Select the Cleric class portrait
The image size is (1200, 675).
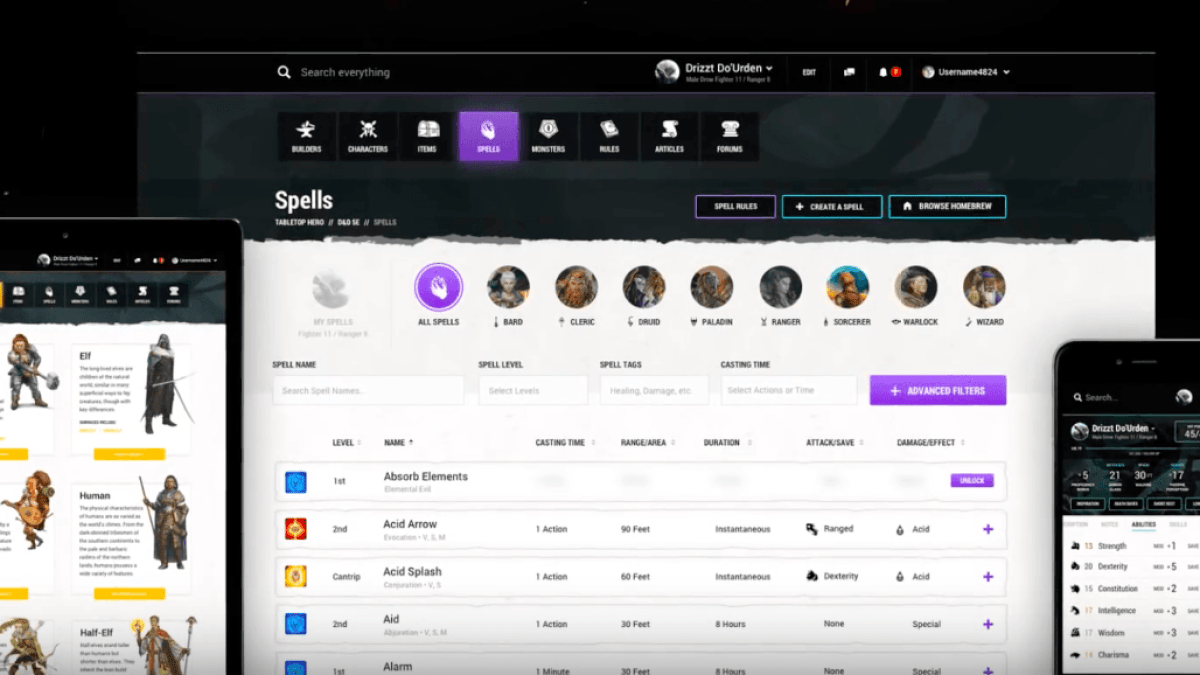pyautogui.click(x=576, y=287)
